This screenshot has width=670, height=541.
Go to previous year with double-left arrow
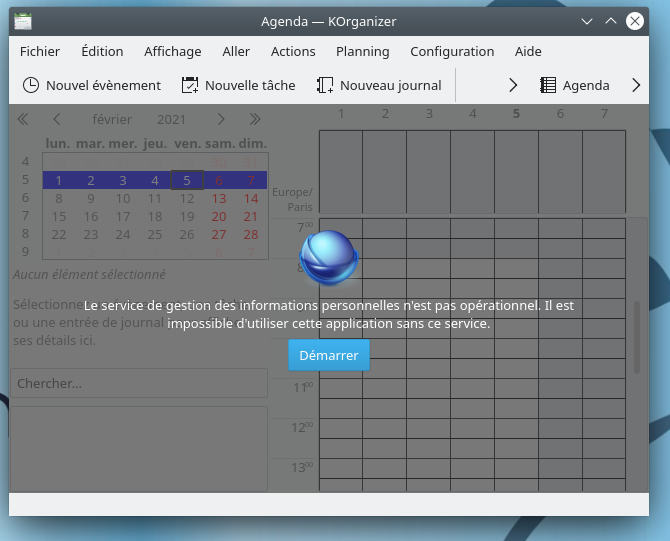tap(23, 119)
